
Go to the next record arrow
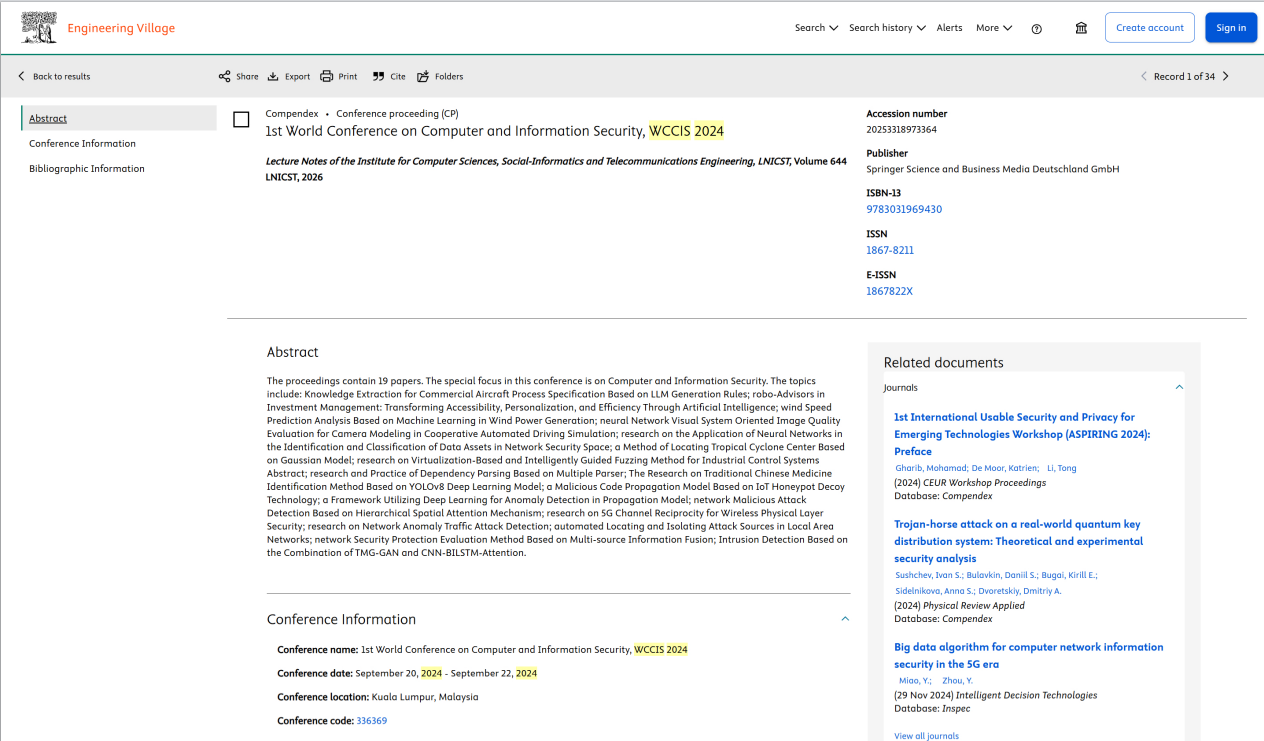tap(1226, 76)
